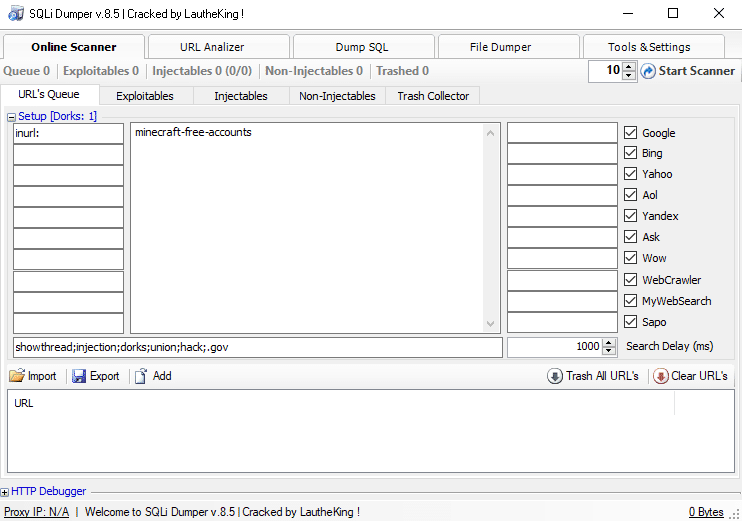Uncheck the Google search engine checkbox

pos(630,132)
